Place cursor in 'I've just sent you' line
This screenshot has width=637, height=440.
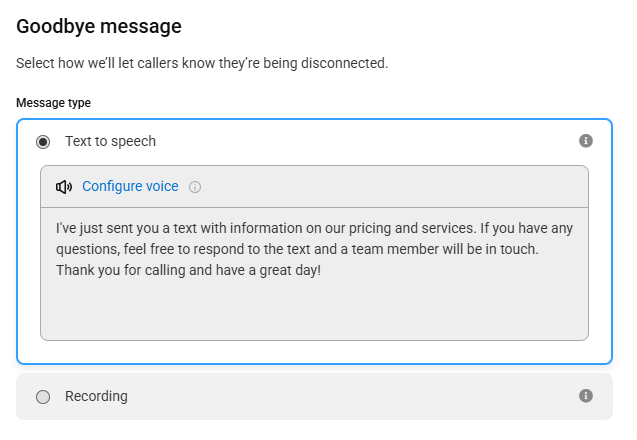pos(314,228)
